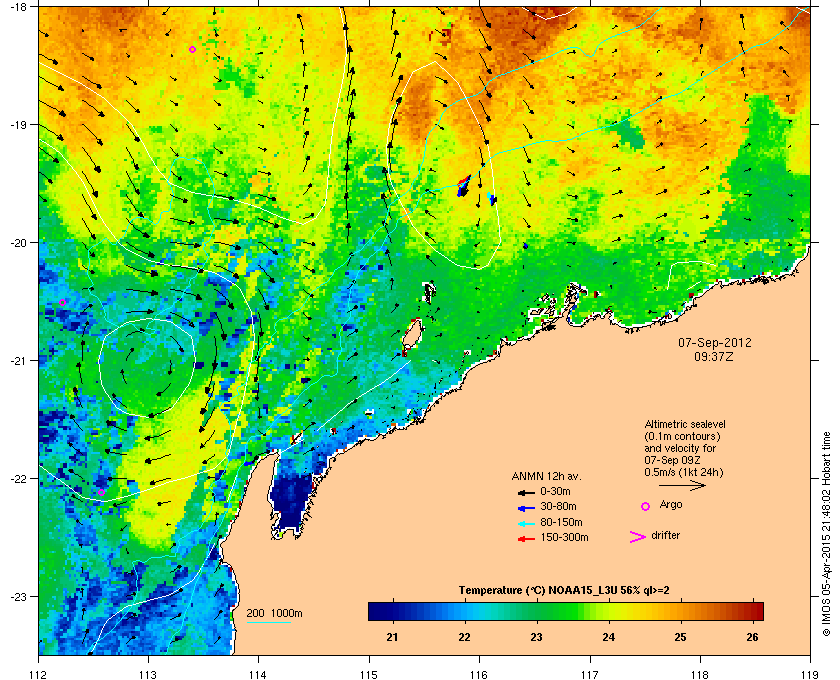Click the '80-150m' depth label

click(x=561, y=522)
